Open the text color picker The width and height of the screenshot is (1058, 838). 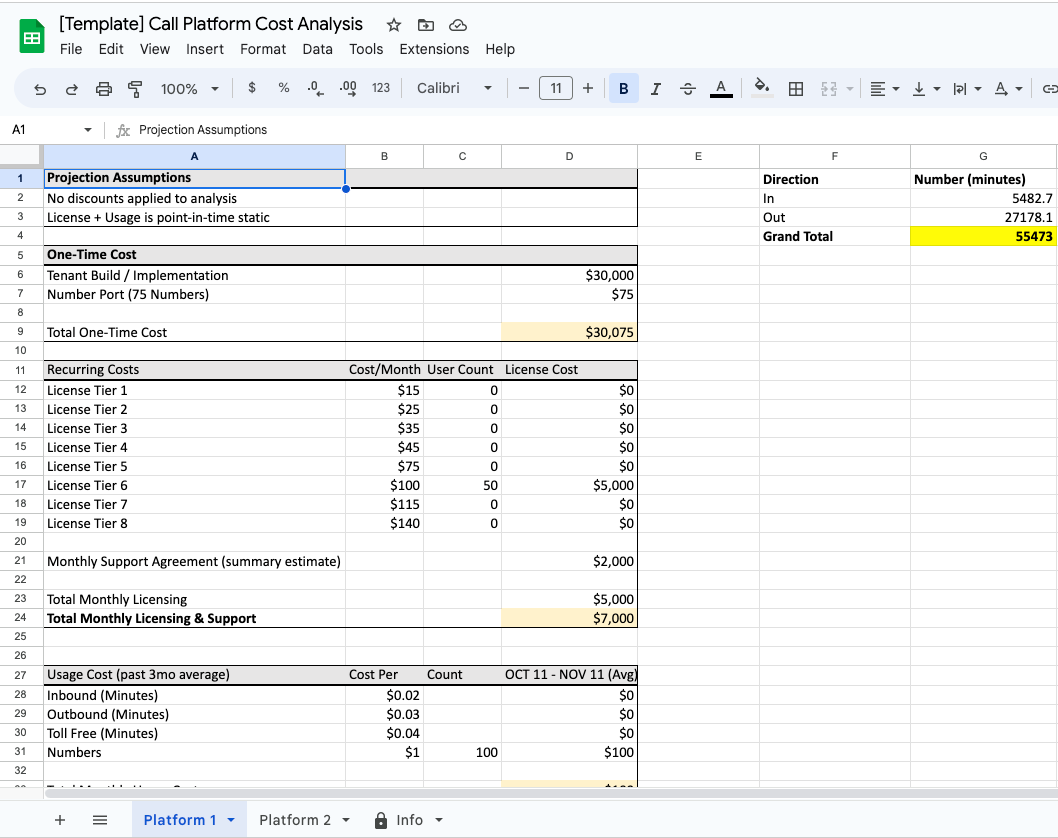coord(721,88)
